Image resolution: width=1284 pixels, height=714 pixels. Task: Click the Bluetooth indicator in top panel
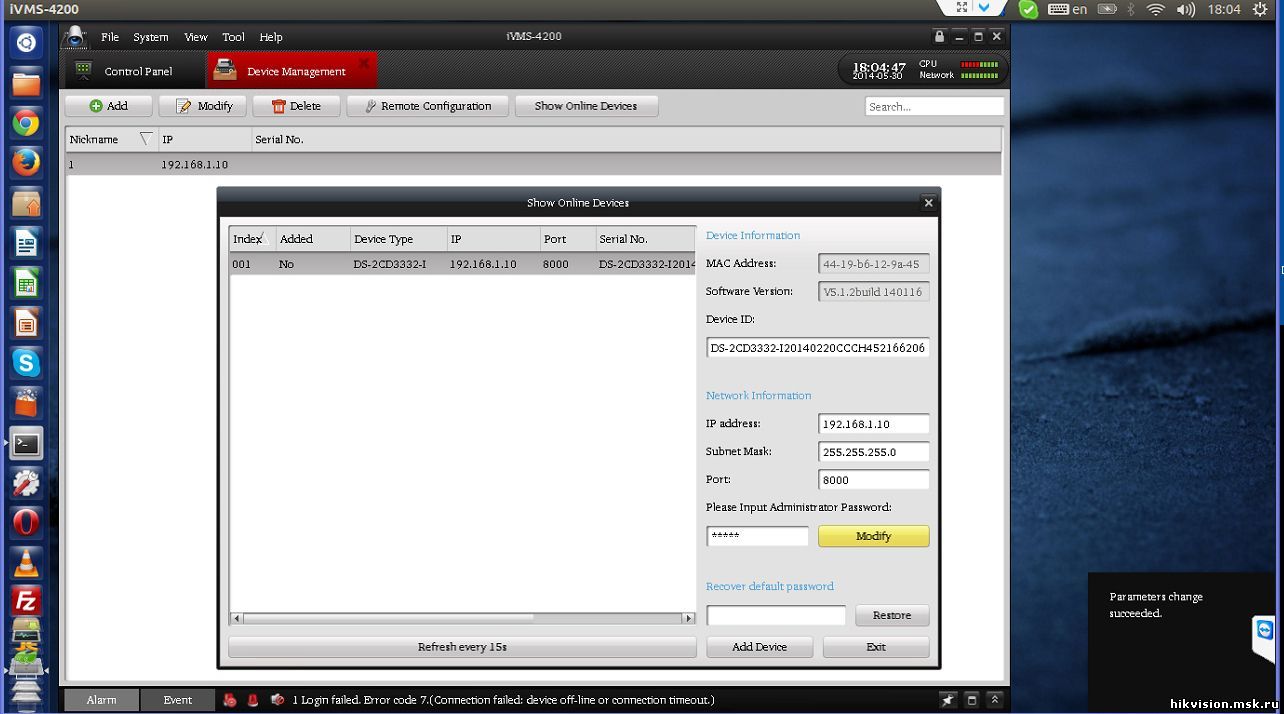pos(1131,9)
